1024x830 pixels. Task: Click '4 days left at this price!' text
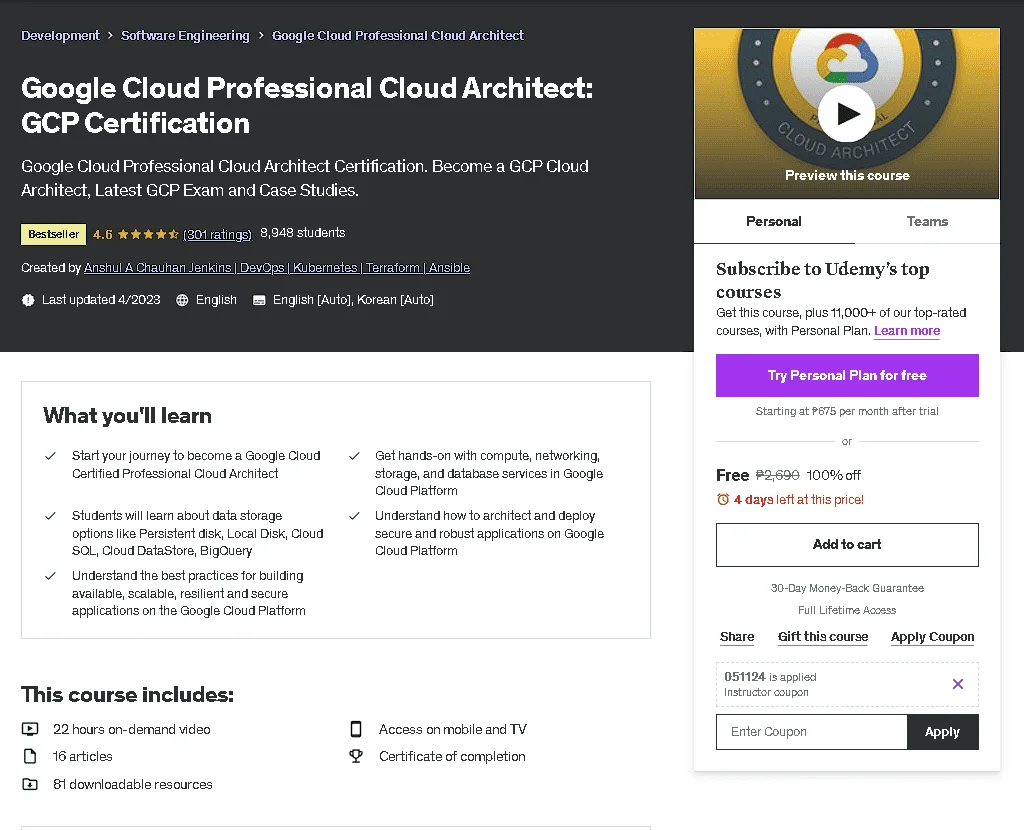(798, 500)
